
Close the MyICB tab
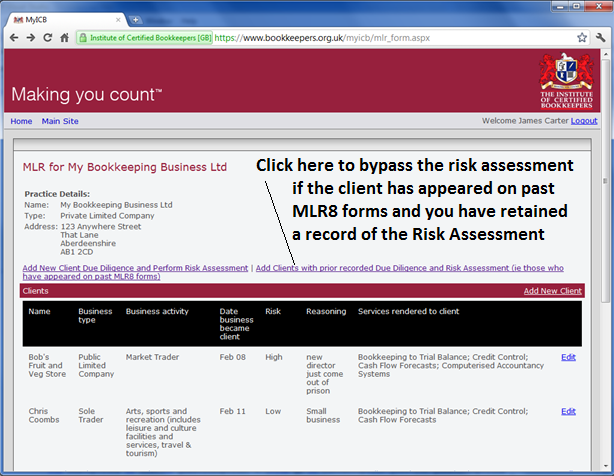point(118,20)
